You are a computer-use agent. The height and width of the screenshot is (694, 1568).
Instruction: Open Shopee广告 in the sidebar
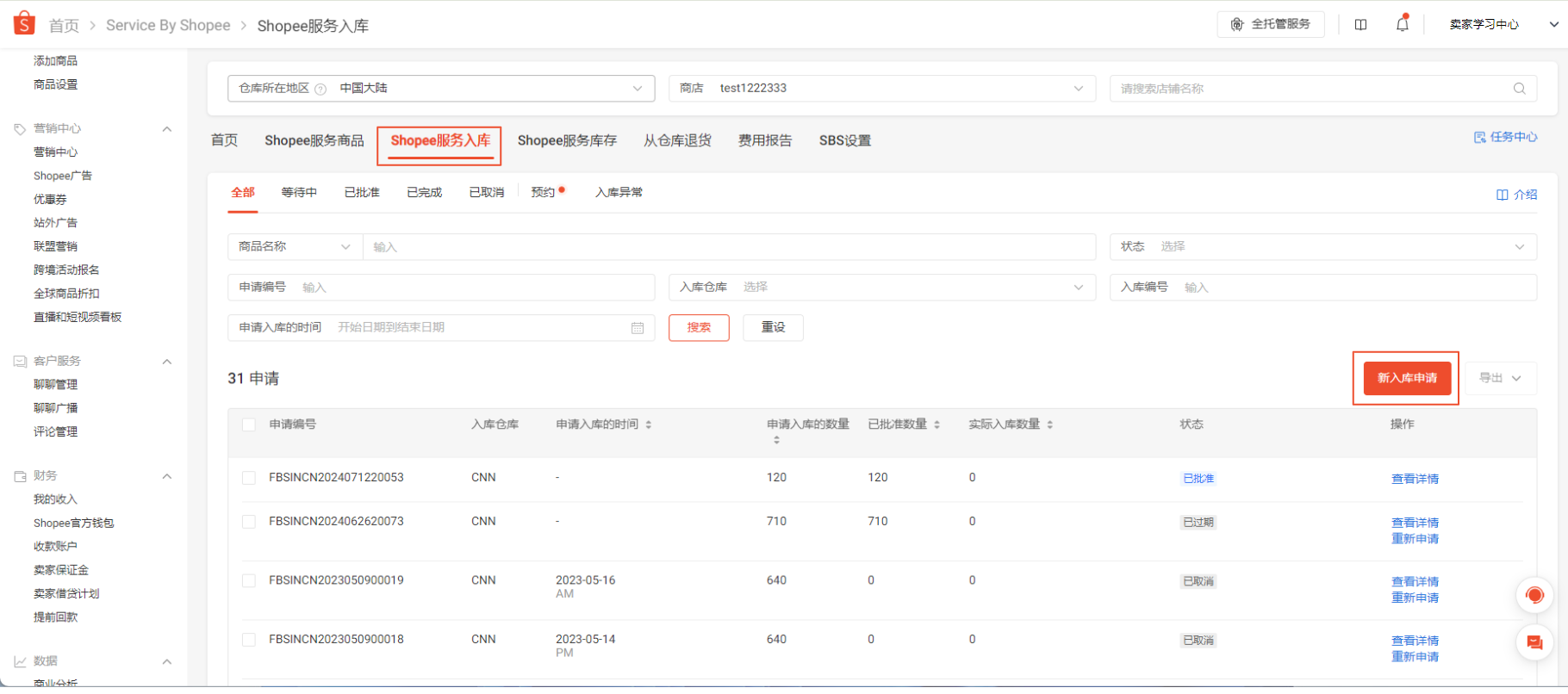(x=63, y=176)
